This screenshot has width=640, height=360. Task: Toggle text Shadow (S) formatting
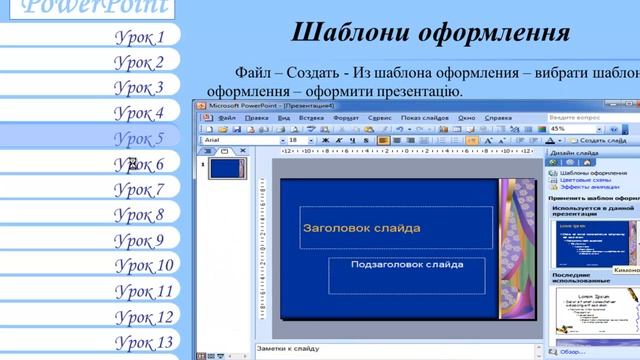pos(366,140)
